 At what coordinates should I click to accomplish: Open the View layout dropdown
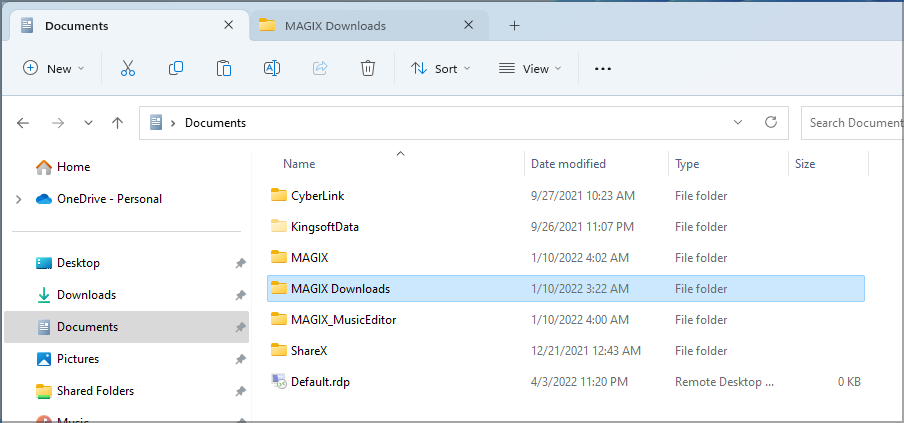[x=530, y=69]
